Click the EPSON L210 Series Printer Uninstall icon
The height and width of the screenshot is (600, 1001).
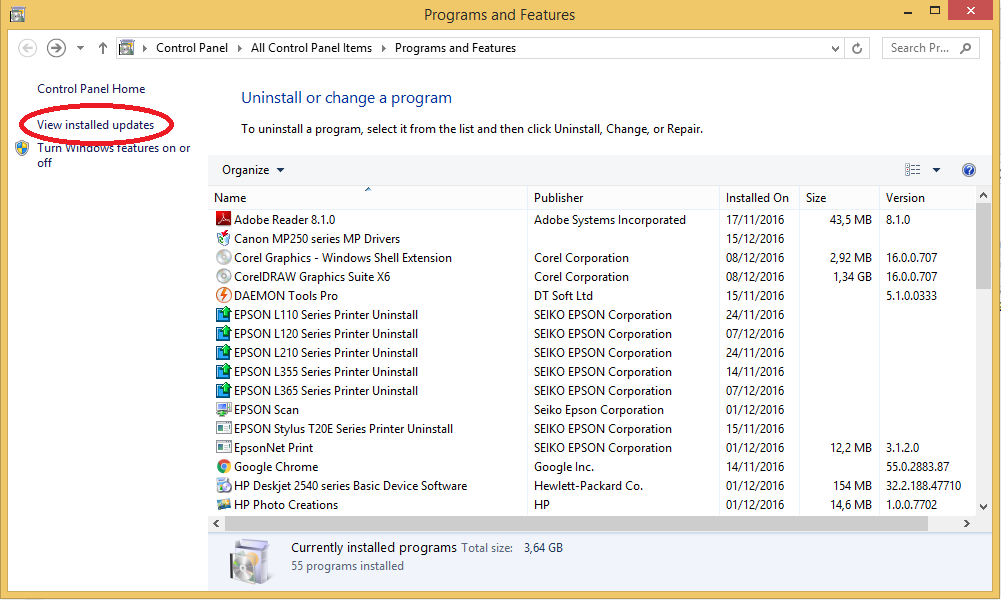(x=223, y=352)
